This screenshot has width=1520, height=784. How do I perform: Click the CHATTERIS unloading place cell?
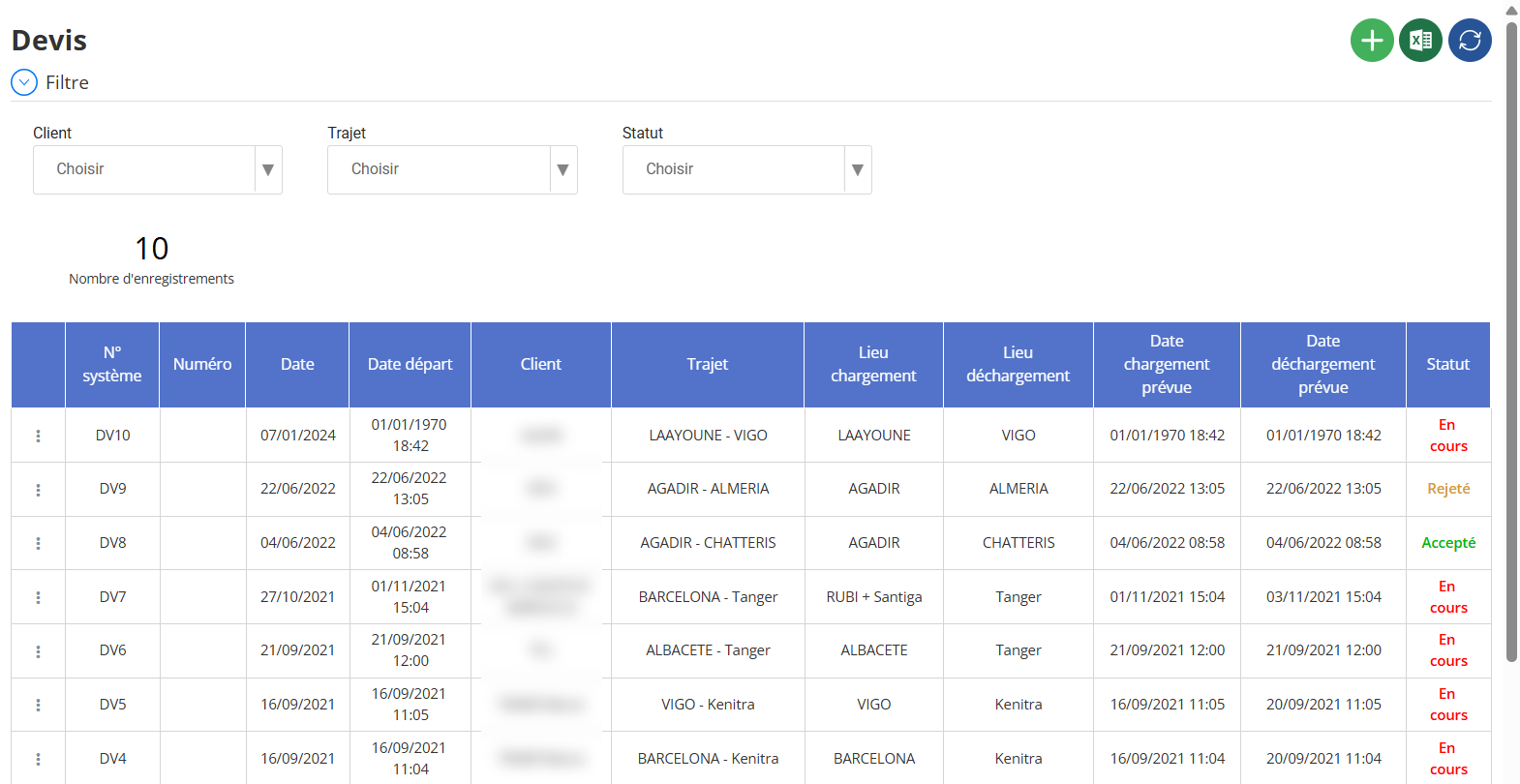1018,543
